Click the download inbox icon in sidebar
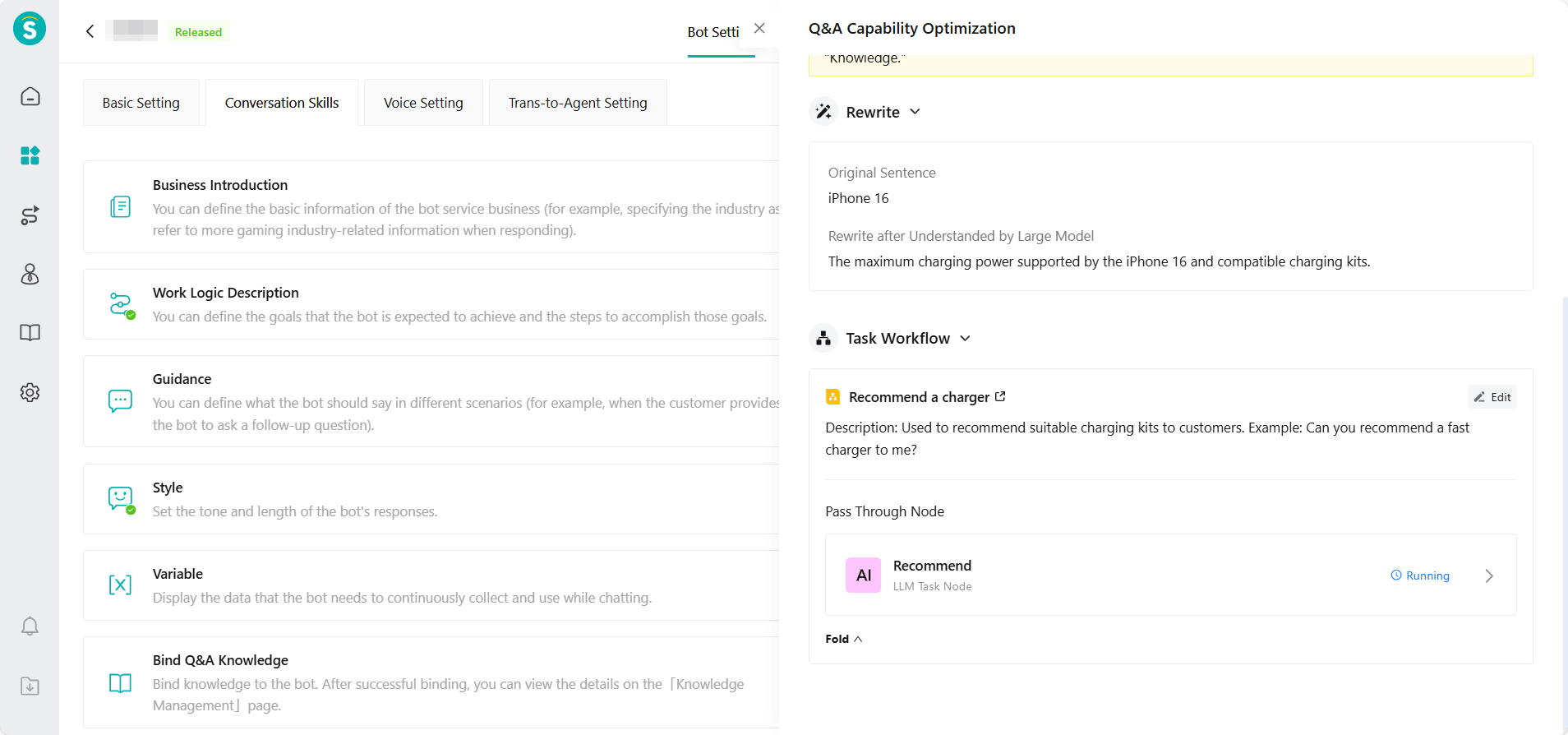This screenshot has width=1568, height=735. (x=30, y=686)
